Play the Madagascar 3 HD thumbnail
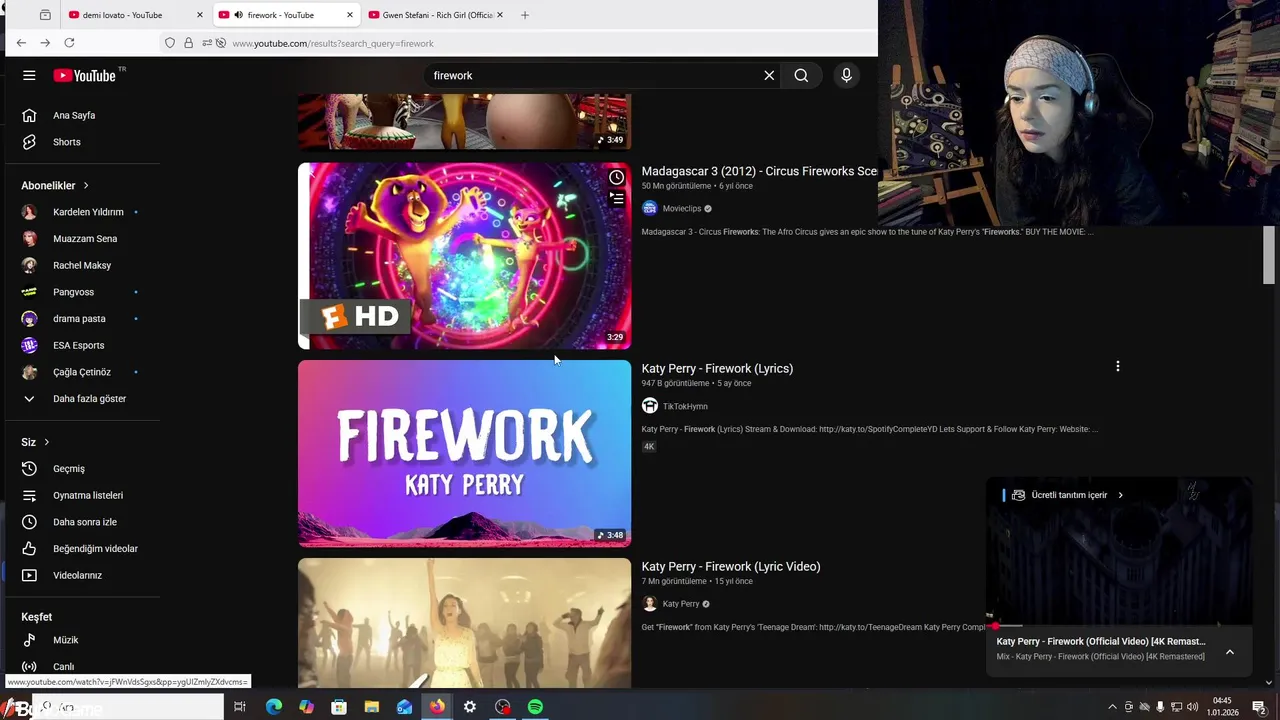The height and width of the screenshot is (720, 1280). [x=464, y=256]
